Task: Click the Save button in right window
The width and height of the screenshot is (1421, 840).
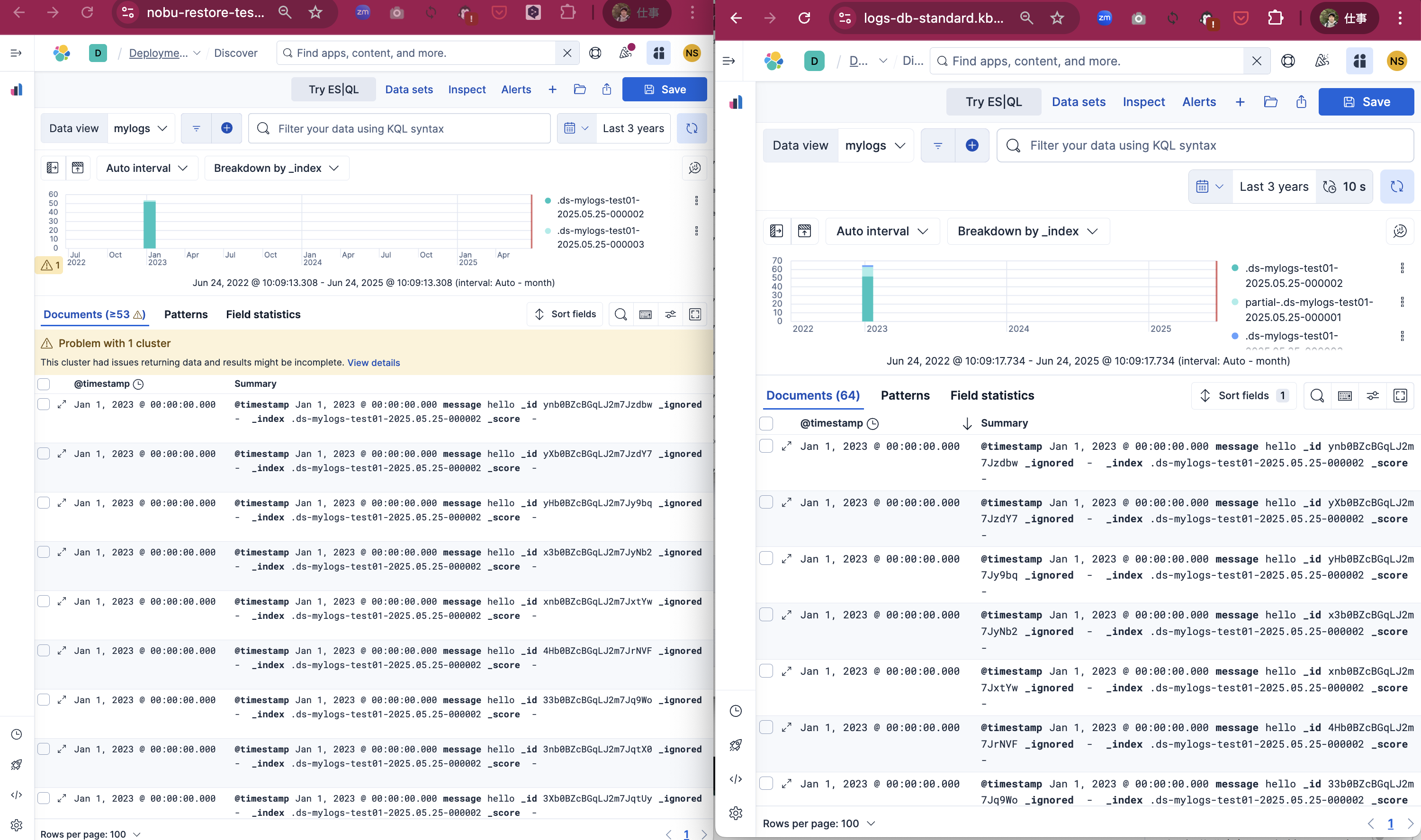Action: pyautogui.click(x=1366, y=102)
